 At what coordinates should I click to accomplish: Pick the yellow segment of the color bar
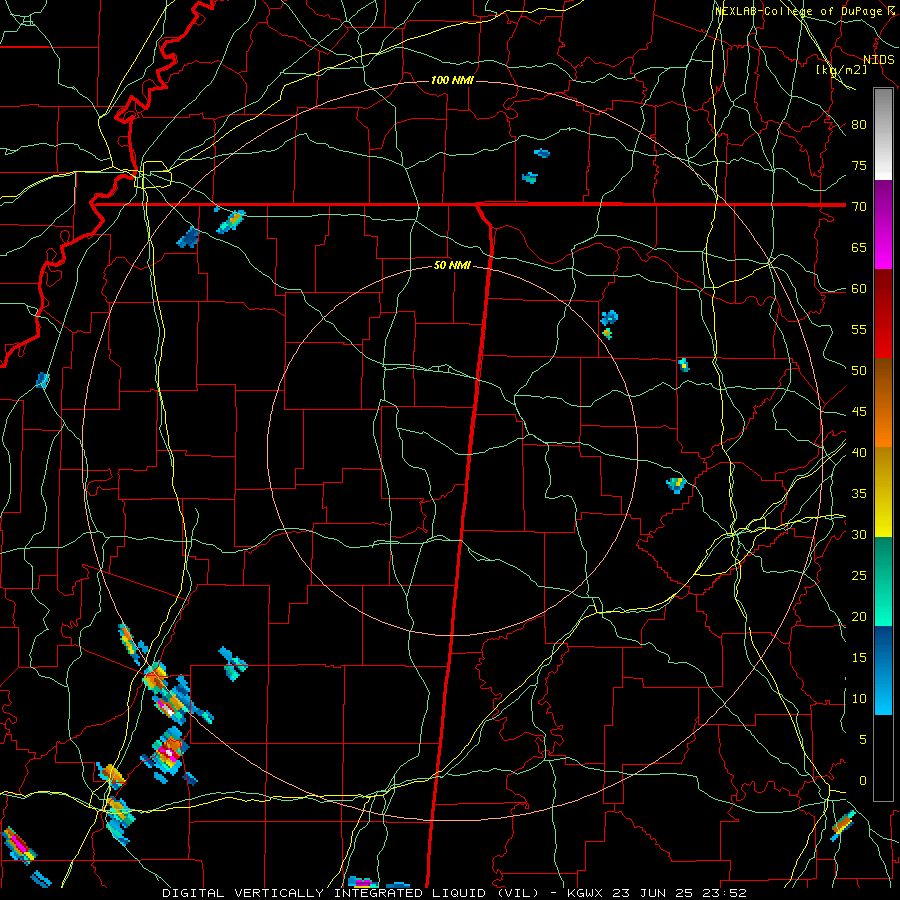click(883, 492)
